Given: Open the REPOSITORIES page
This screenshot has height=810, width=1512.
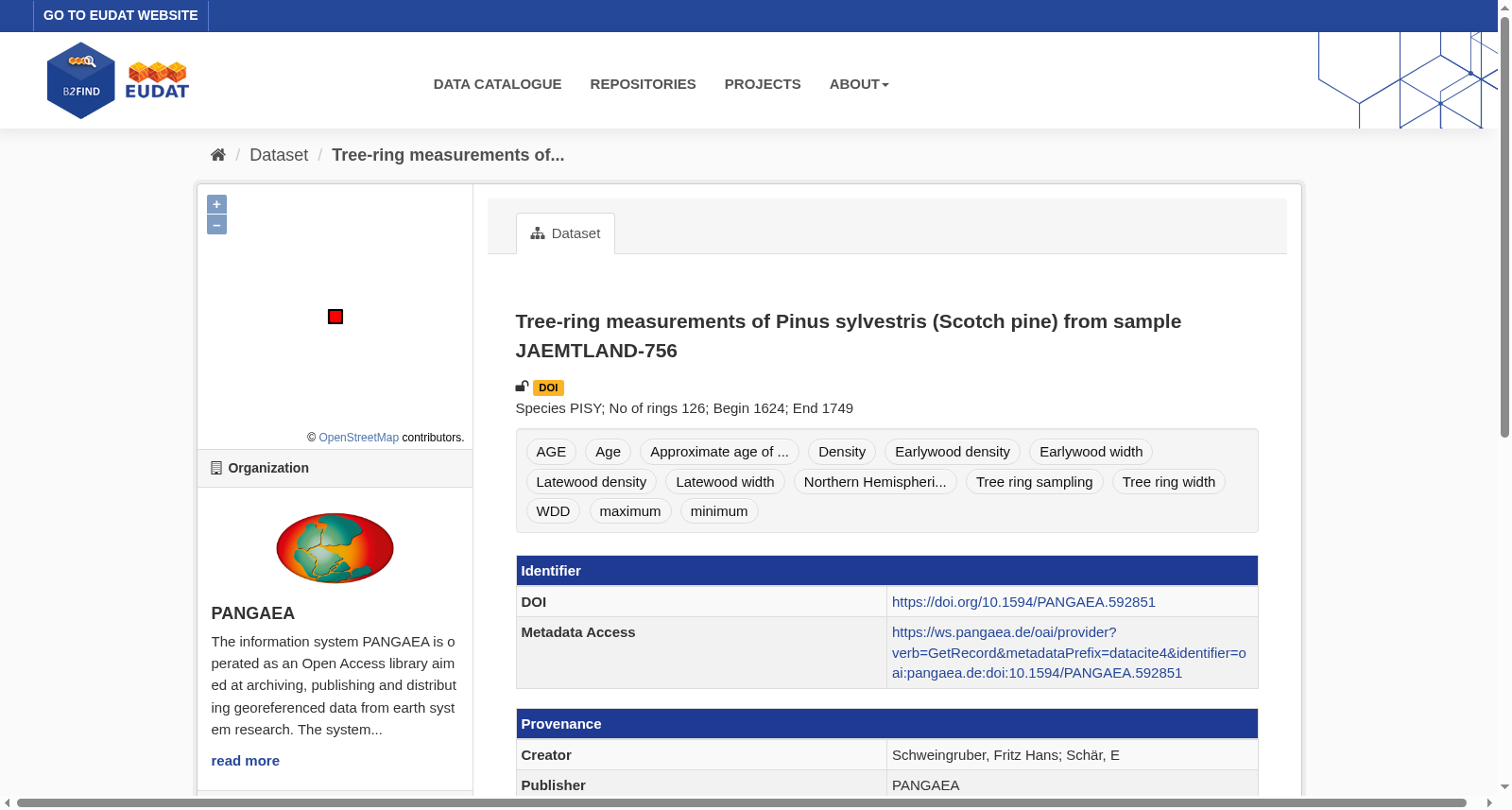Looking at the screenshot, I should click(643, 84).
